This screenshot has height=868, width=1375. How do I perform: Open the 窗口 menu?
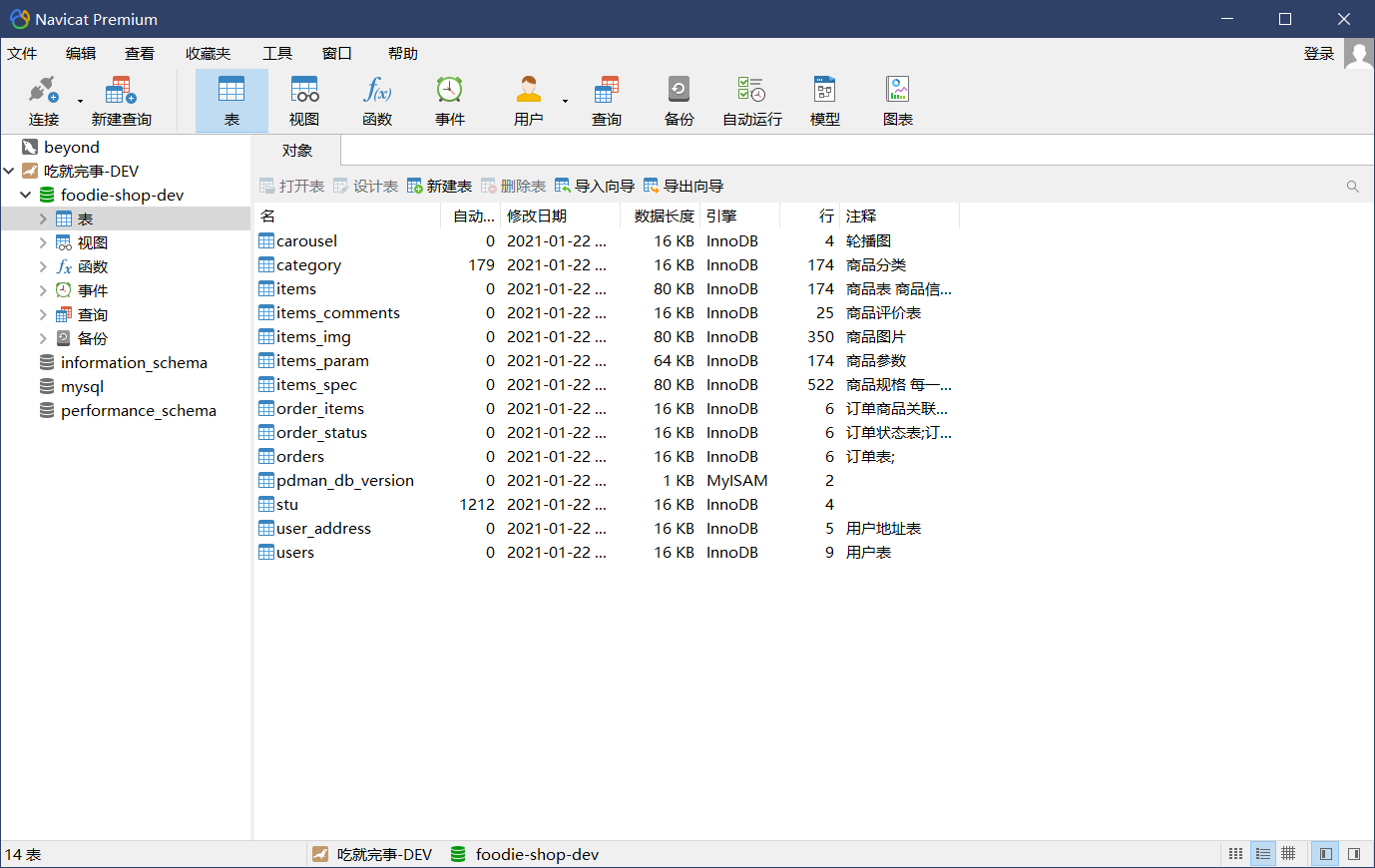pyautogui.click(x=337, y=54)
